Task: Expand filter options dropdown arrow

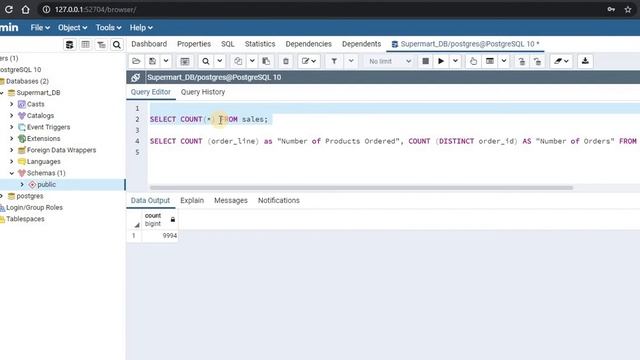Action: point(351,61)
